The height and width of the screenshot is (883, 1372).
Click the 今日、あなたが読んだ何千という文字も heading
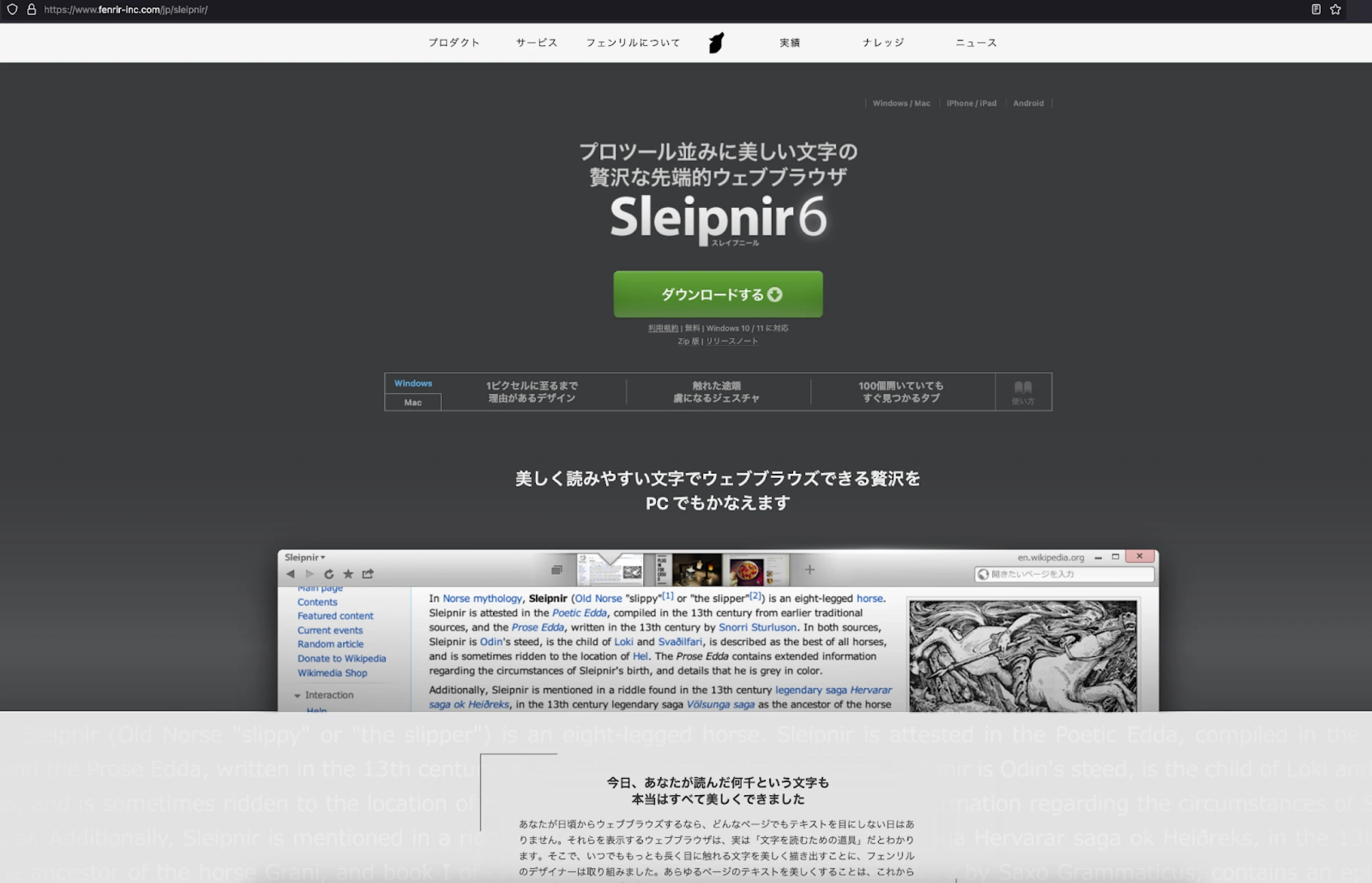pos(718,783)
